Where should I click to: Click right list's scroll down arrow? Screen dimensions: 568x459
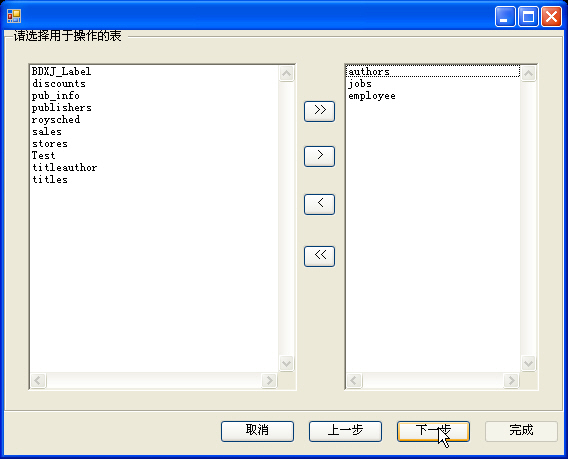pos(529,363)
